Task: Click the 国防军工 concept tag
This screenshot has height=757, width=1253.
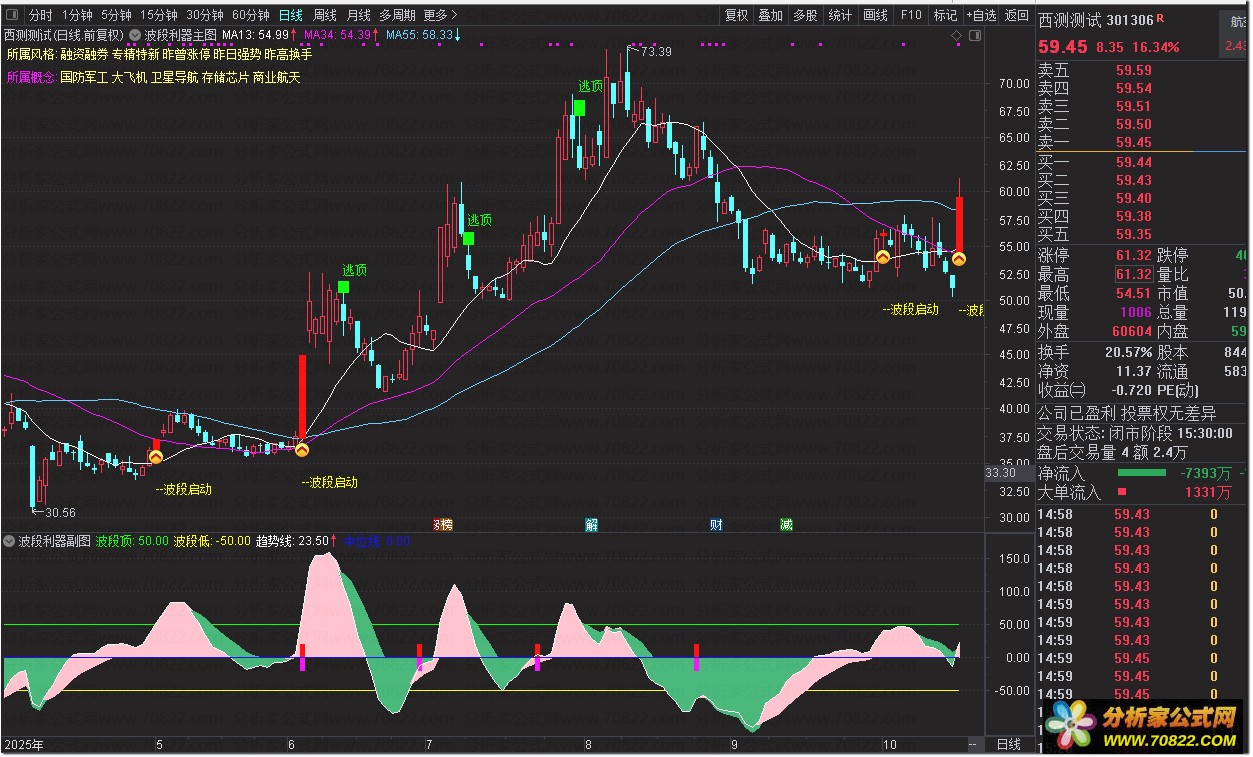Action: tap(84, 77)
